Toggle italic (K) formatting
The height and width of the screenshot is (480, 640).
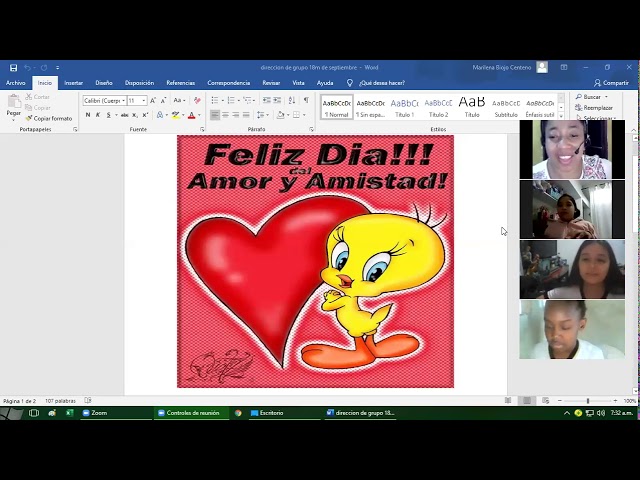[98, 115]
